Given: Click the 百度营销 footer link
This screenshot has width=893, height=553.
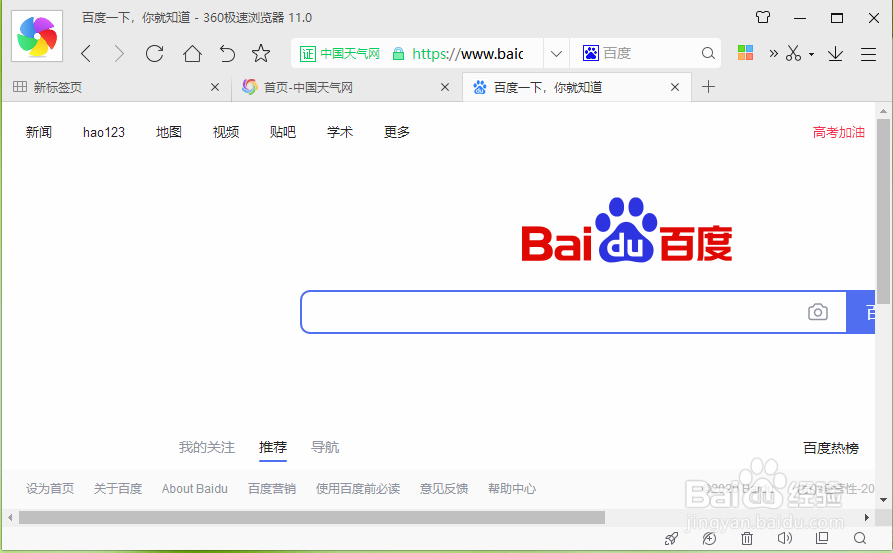Looking at the screenshot, I should coord(272,489).
